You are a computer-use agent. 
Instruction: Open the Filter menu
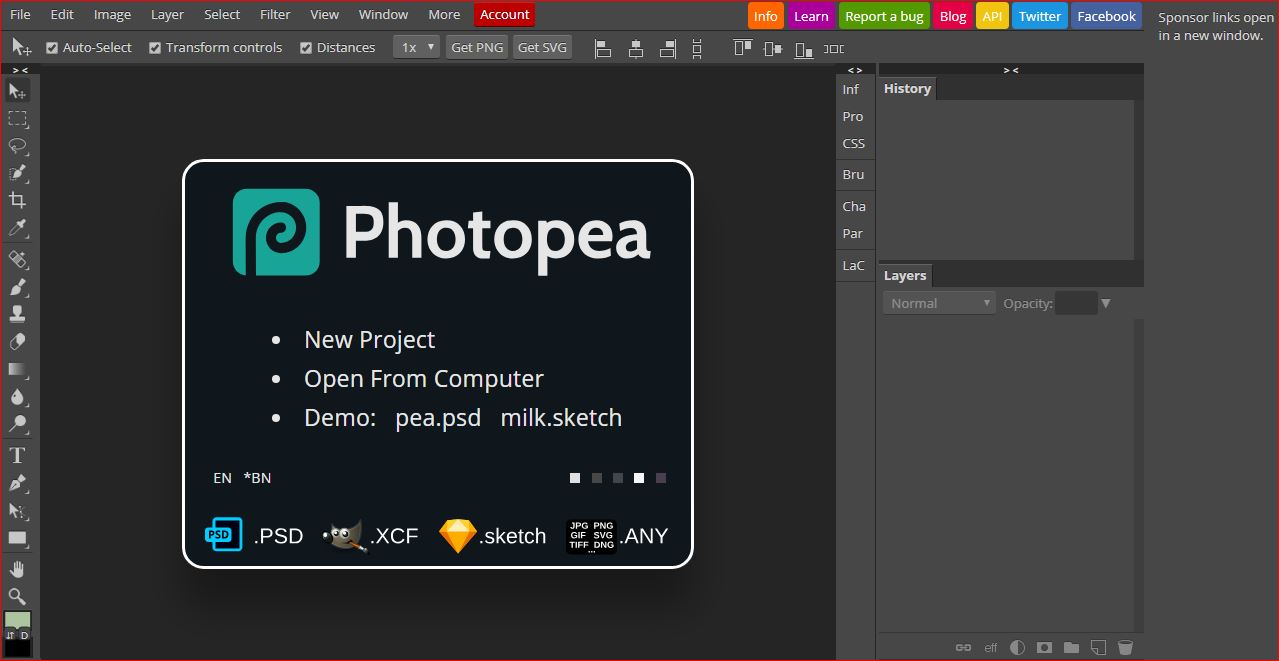click(274, 14)
